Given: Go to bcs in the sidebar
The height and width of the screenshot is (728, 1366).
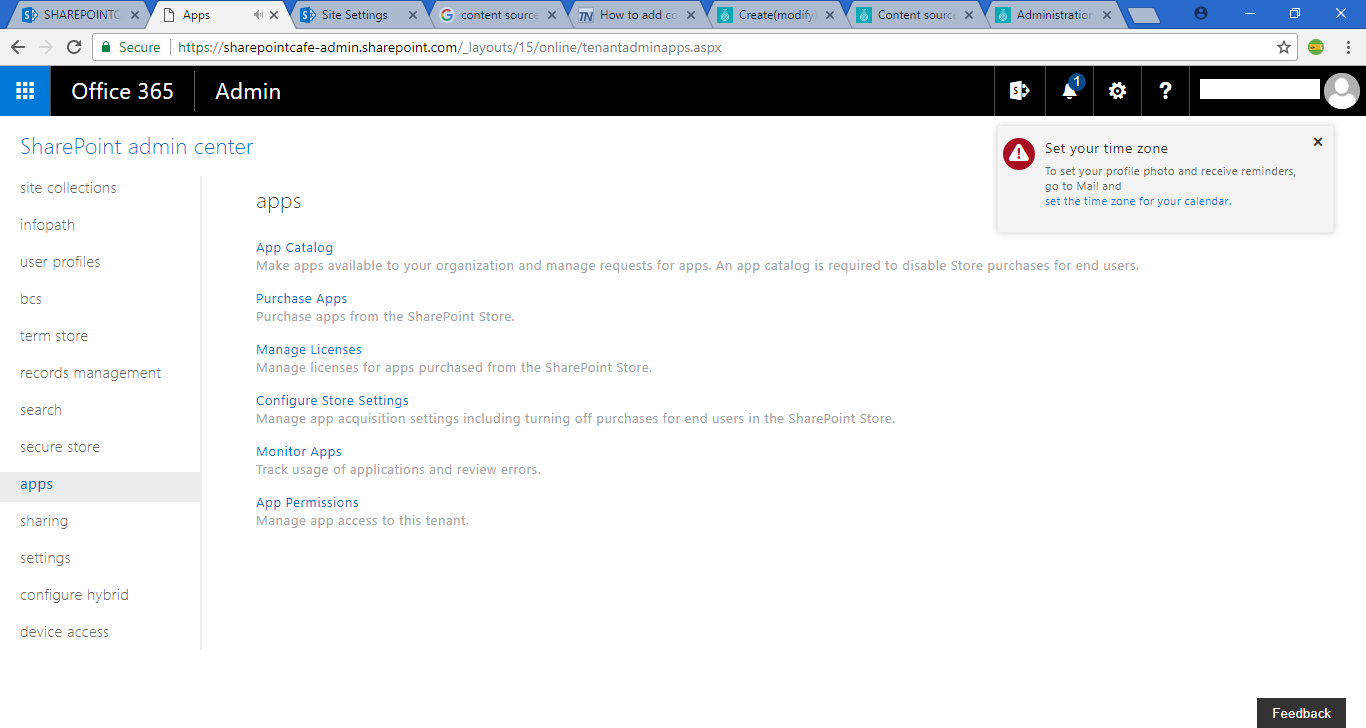Looking at the screenshot, I should pos(31,299).
